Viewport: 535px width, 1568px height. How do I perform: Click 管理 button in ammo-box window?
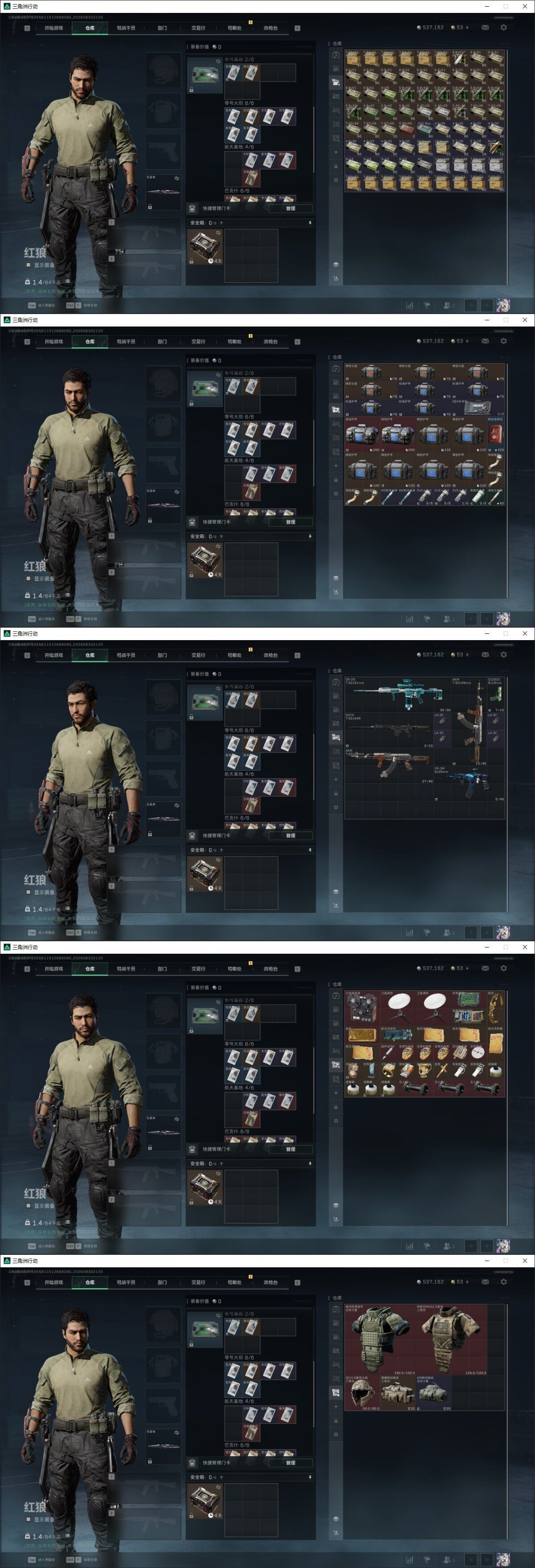[x=291, y=208]
